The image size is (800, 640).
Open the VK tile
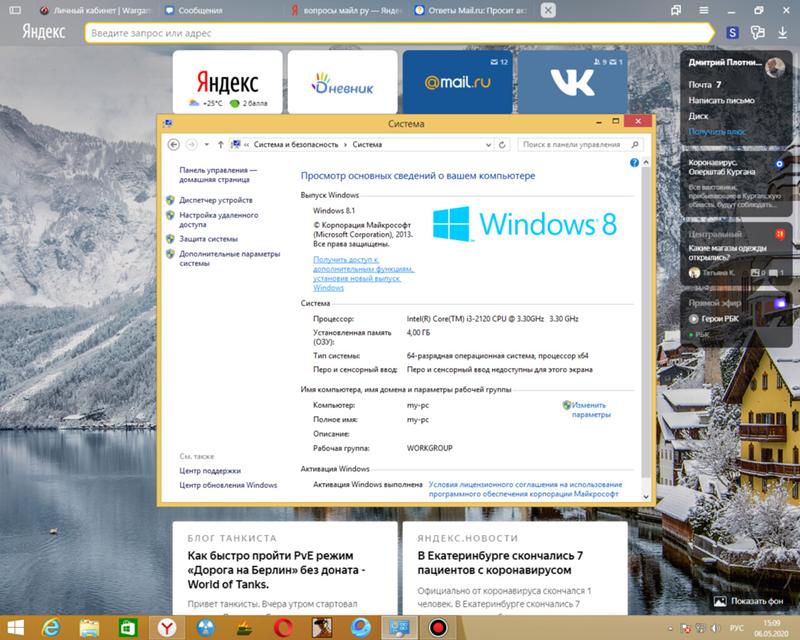tap(572, 82)
